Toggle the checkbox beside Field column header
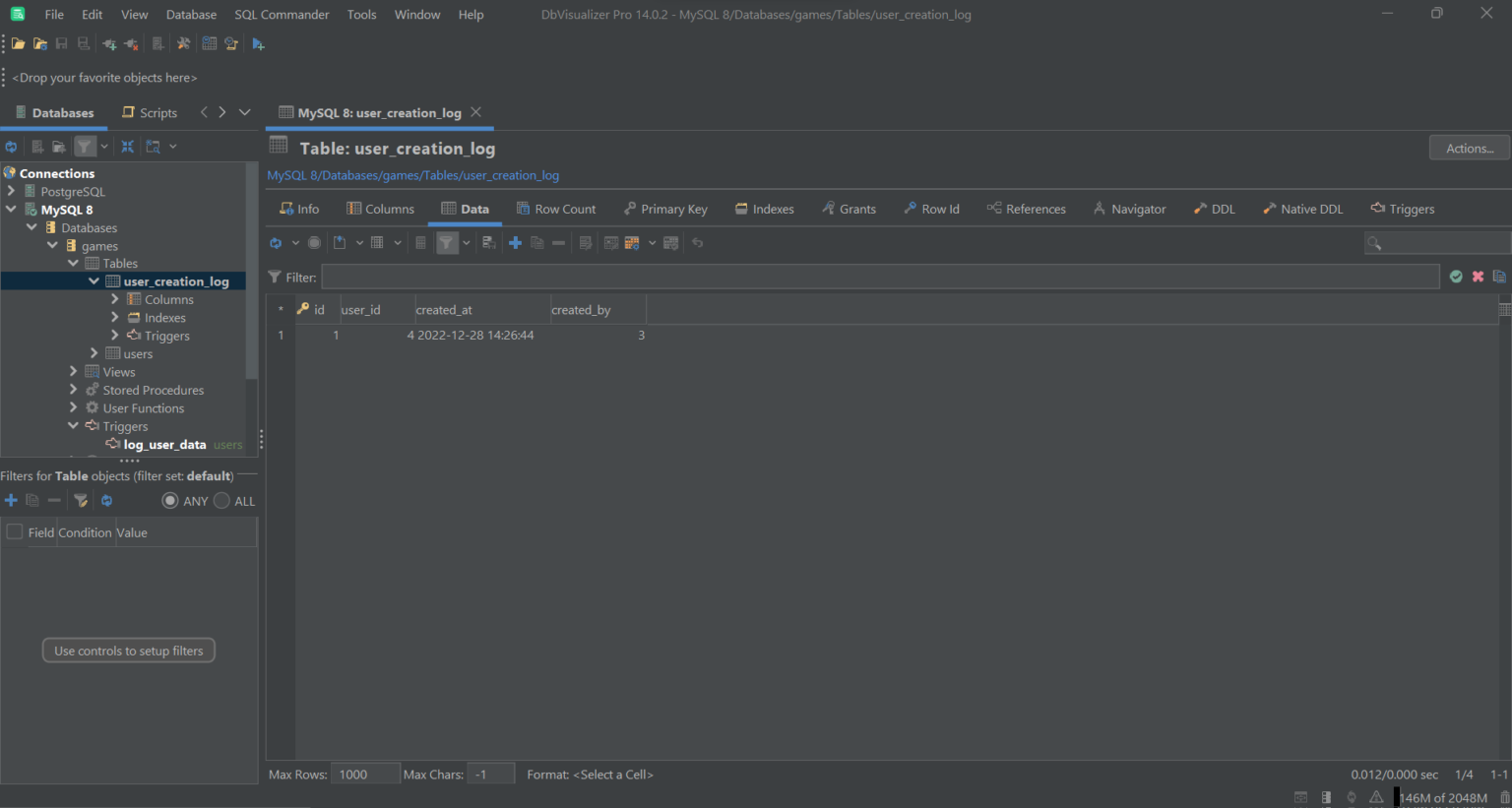This screenshot has height=808, width=1512. coord(15,532)
